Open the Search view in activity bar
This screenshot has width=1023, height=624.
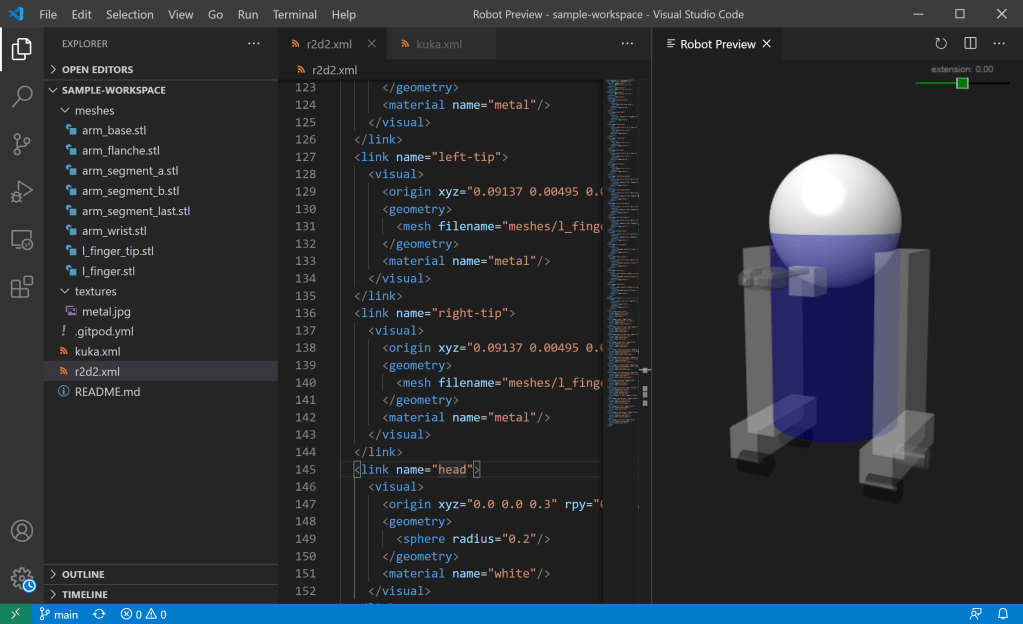(21, 96)
